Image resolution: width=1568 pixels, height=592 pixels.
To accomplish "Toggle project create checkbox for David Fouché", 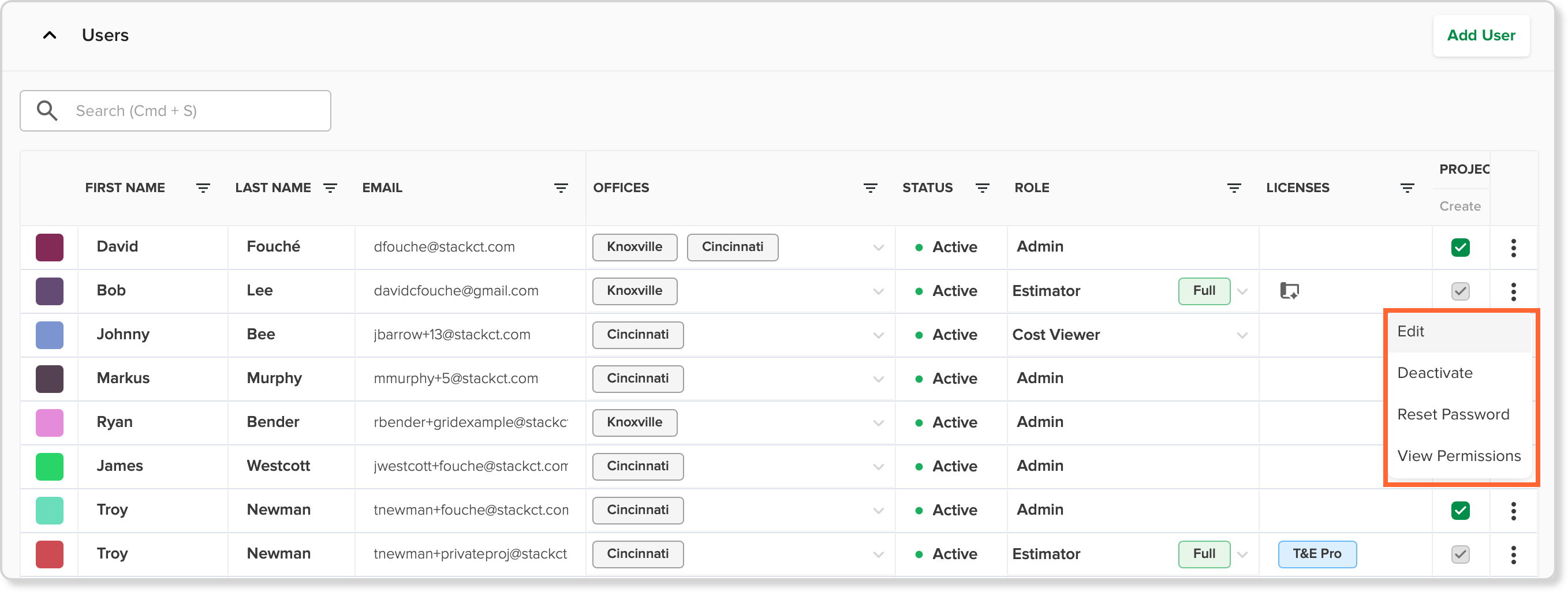I will click(1460, 248).
